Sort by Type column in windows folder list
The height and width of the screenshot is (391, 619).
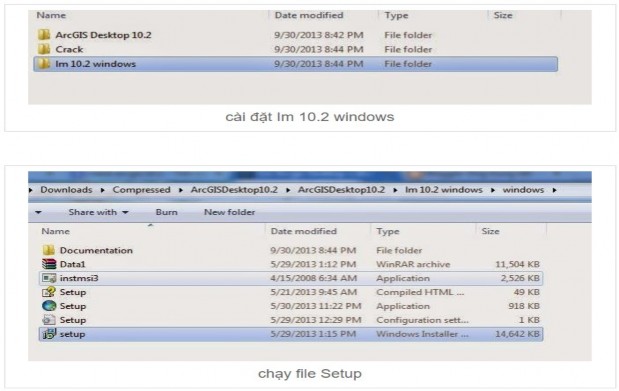(388, 231)
